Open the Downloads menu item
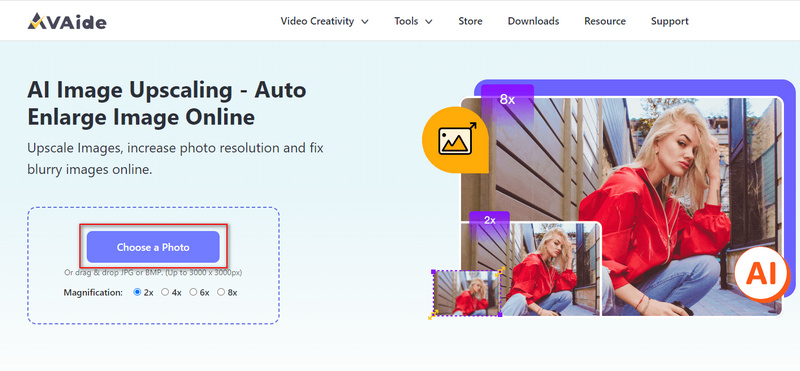Screen dimensions: 800x371 pyautogui.click(x=533, y=21)
